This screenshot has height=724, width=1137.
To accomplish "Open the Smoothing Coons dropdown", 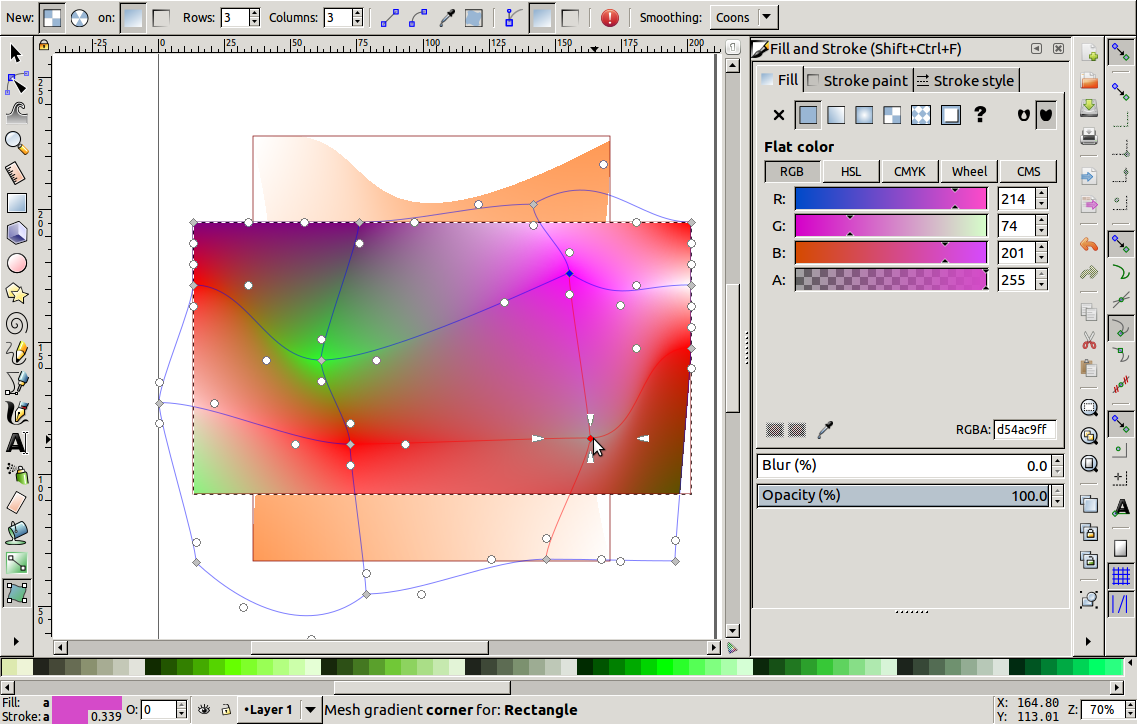I will pyautogui.click(x=744, y=17).
